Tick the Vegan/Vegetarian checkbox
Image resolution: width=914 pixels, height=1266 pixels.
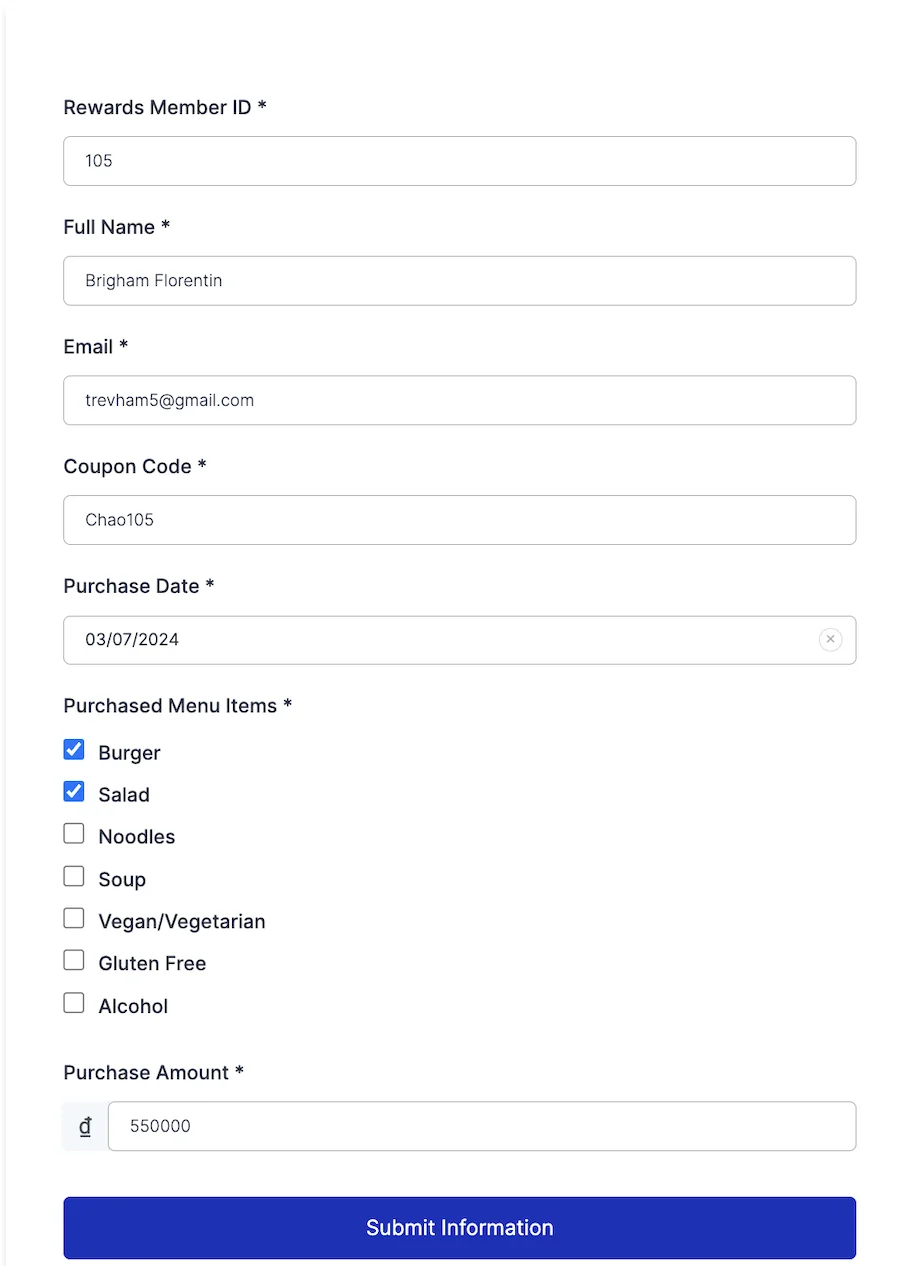74,919
